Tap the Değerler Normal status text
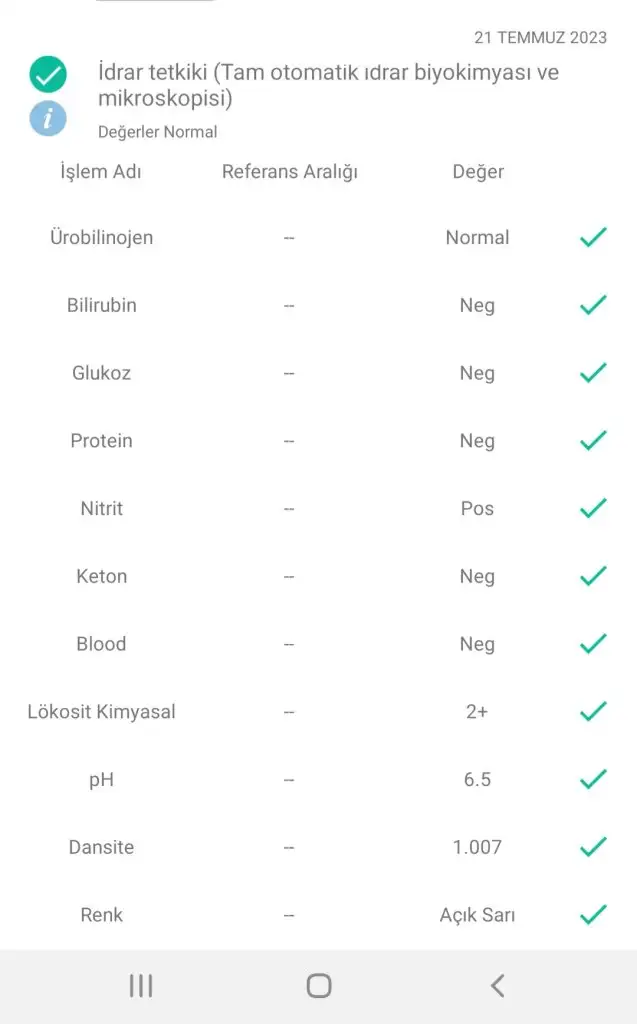The height and width of the screenshot is (1024, 637). [x=157, y=132]
